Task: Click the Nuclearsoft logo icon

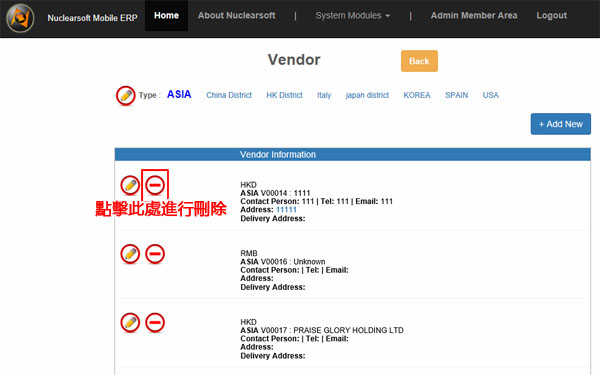Action: (x=20, y=18)
